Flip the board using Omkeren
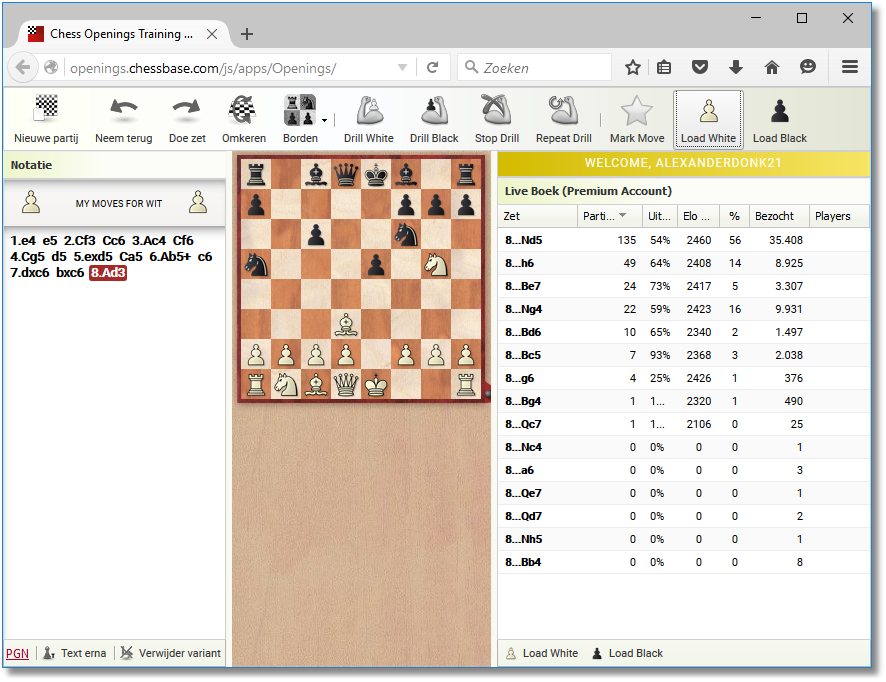This screenshot has width=886, height=682. pyautogui.click(x=243, y=119)
